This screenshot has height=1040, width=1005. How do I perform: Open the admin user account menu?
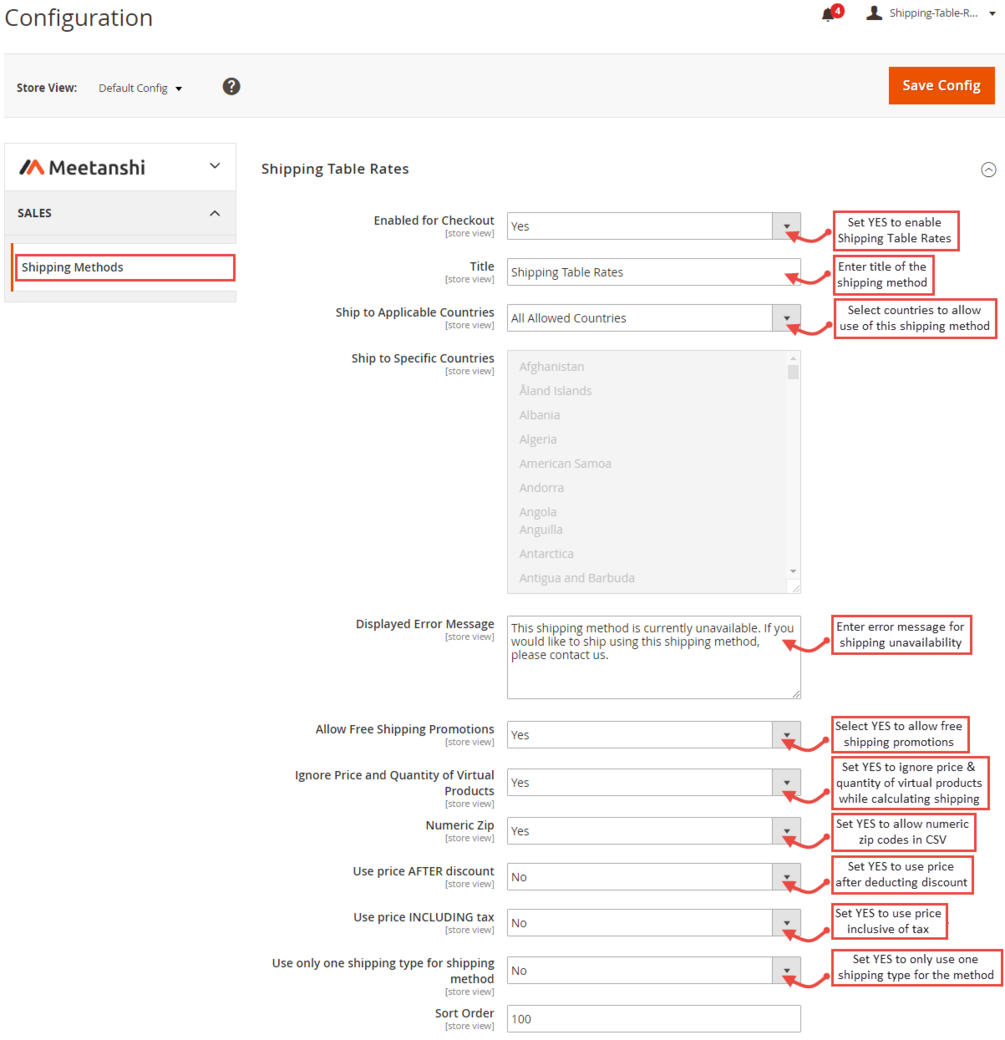pos(922,14)
